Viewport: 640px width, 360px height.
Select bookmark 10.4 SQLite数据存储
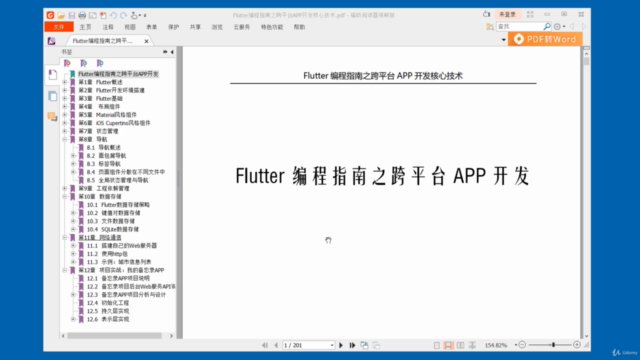[113, 229]
